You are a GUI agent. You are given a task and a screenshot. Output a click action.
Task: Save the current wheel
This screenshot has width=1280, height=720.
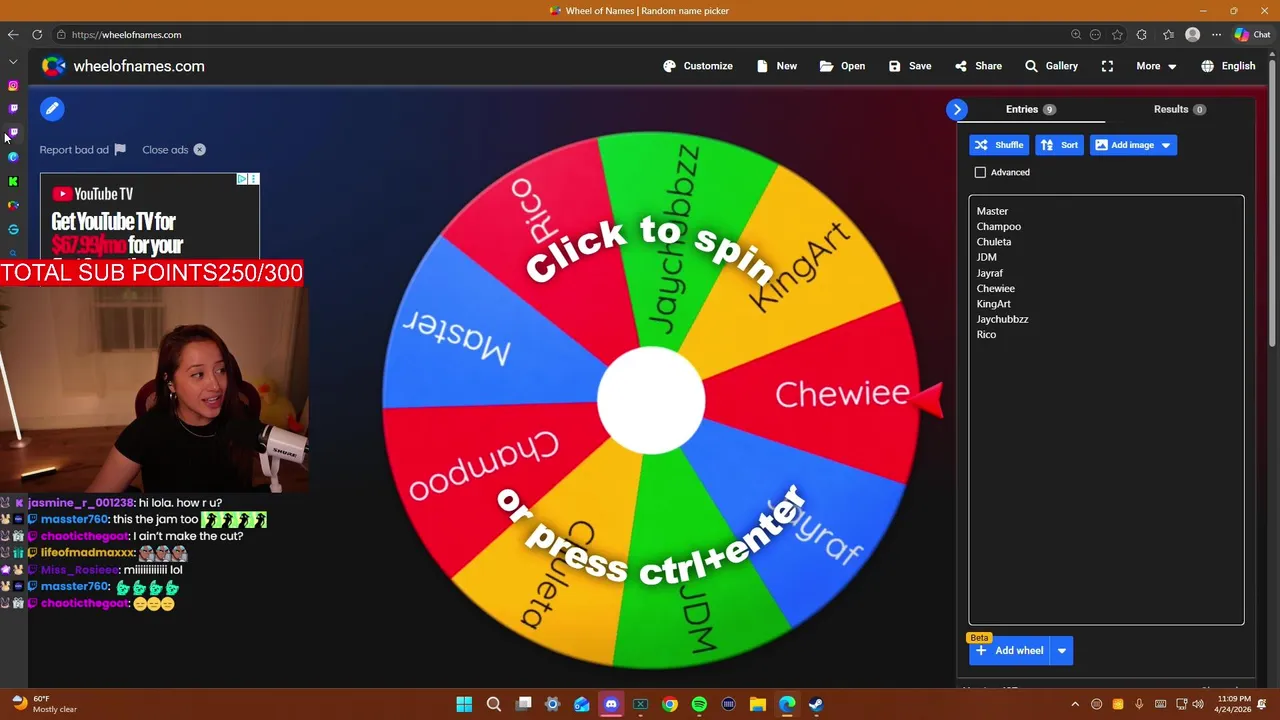[x=910, y=66]
